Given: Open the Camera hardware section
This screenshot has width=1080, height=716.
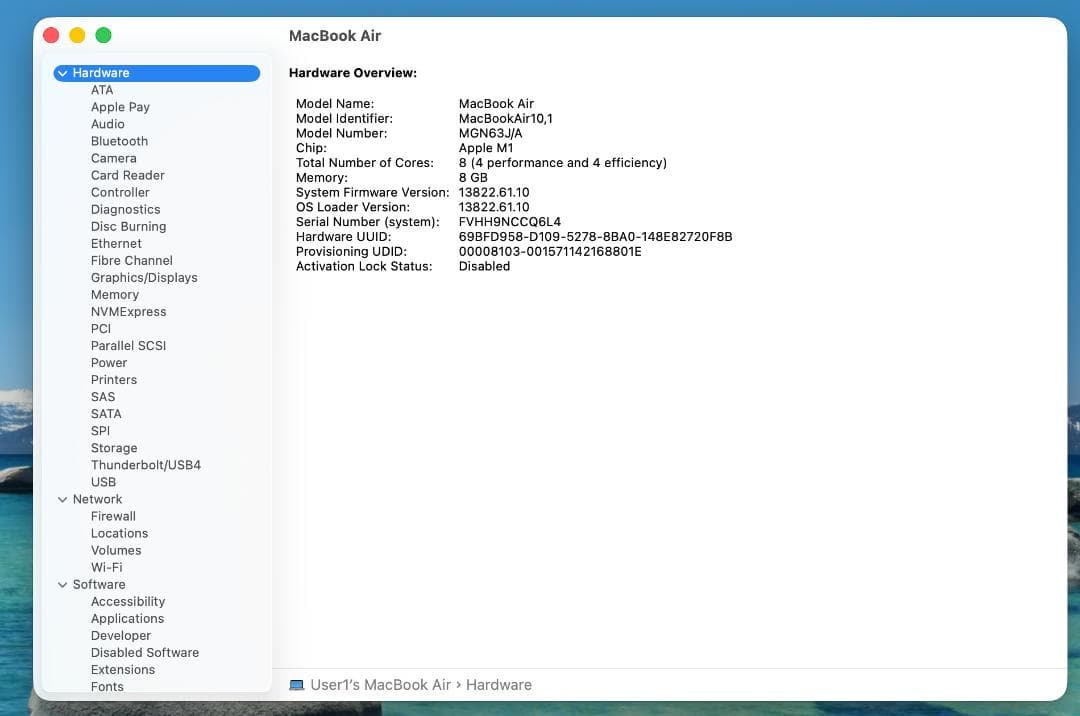Looking at the screenshot, I should (x=114, y=158).
